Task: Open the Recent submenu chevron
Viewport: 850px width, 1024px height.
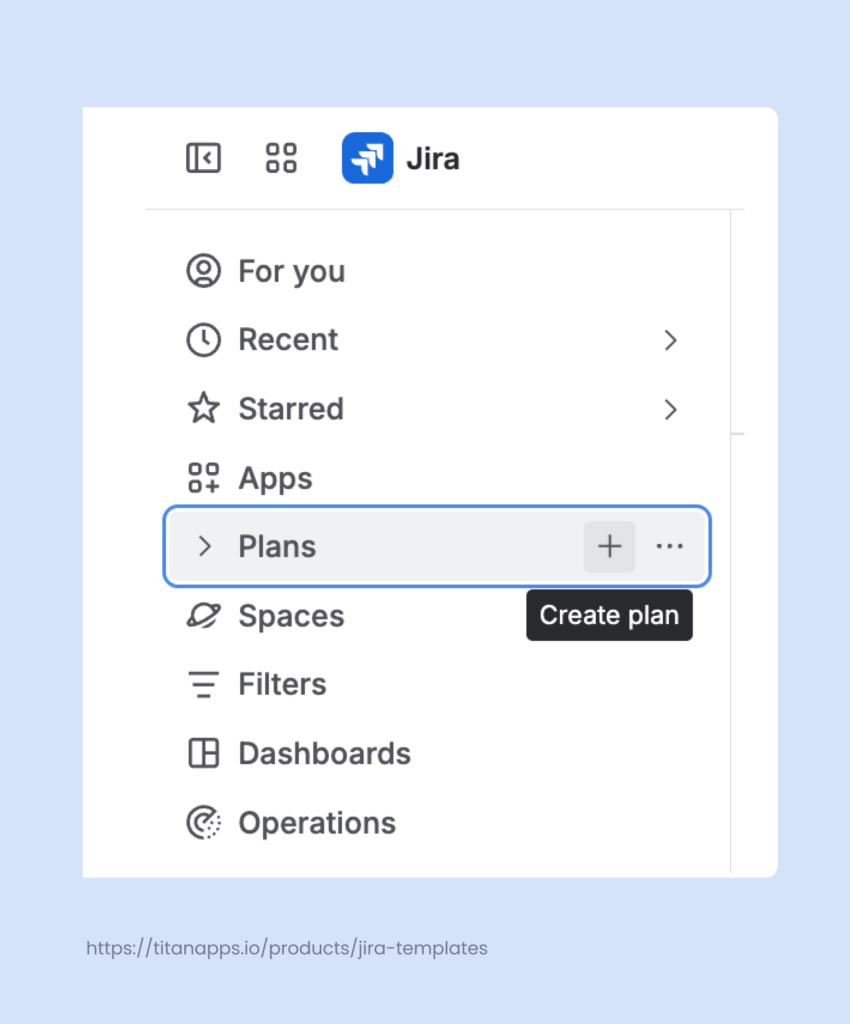Action: (x=670, y=340)
